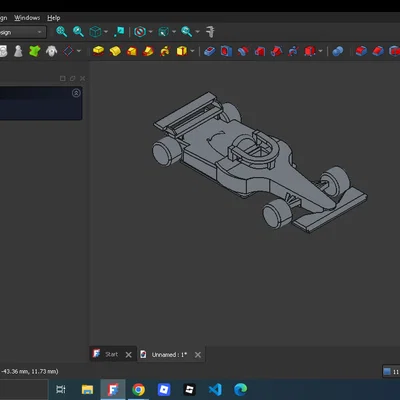Click the Draw style icon
400x400 pixels.
pos(140,32)
